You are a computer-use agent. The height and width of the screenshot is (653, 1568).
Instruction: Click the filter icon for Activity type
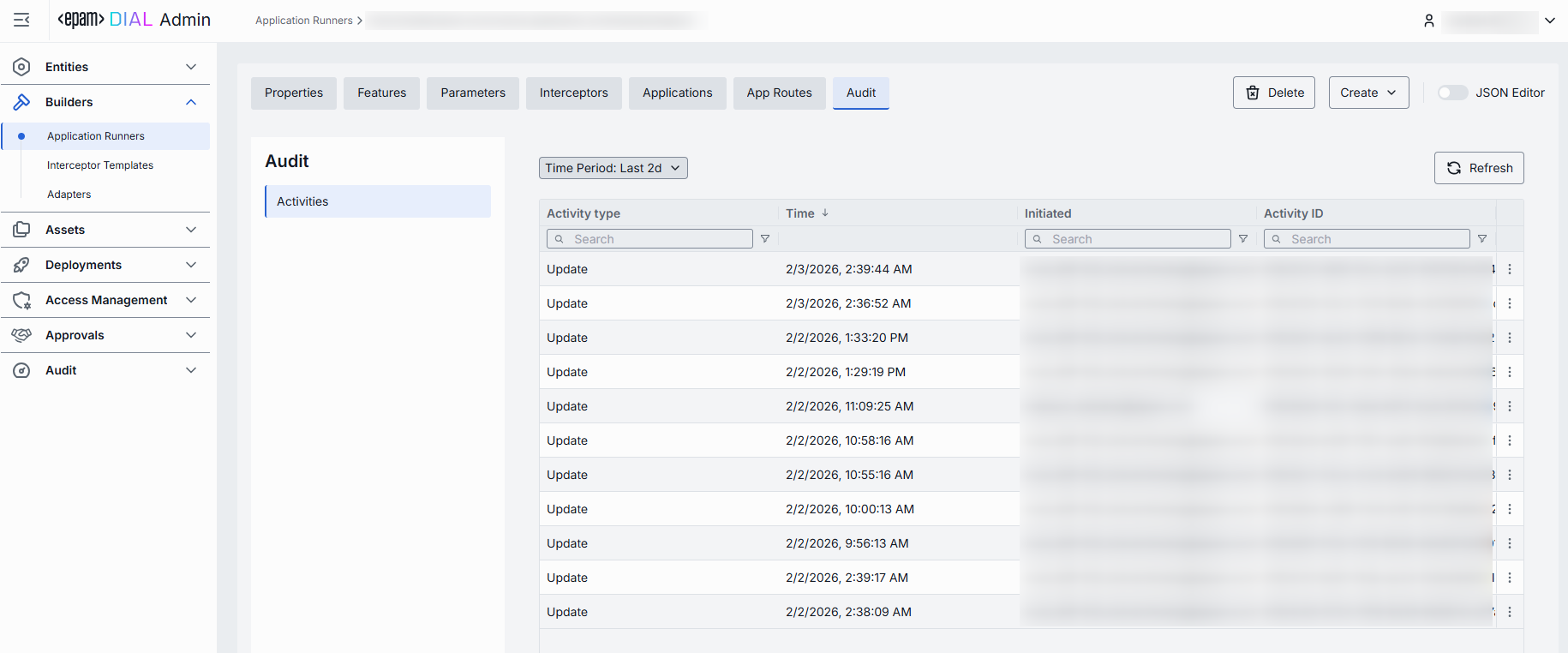[x=765, y=239]
